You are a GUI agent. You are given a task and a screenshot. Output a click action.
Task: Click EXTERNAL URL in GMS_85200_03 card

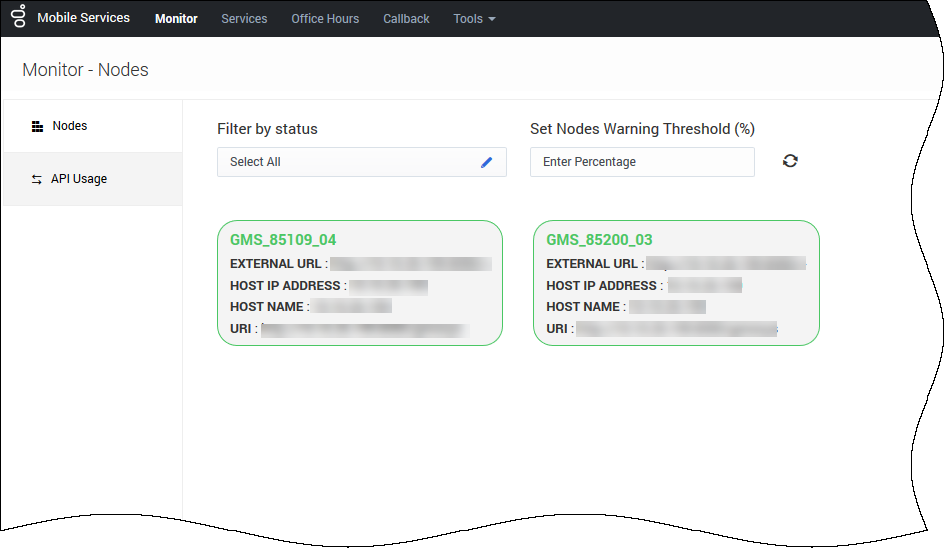pyautogui.click(x=592, y=264)
